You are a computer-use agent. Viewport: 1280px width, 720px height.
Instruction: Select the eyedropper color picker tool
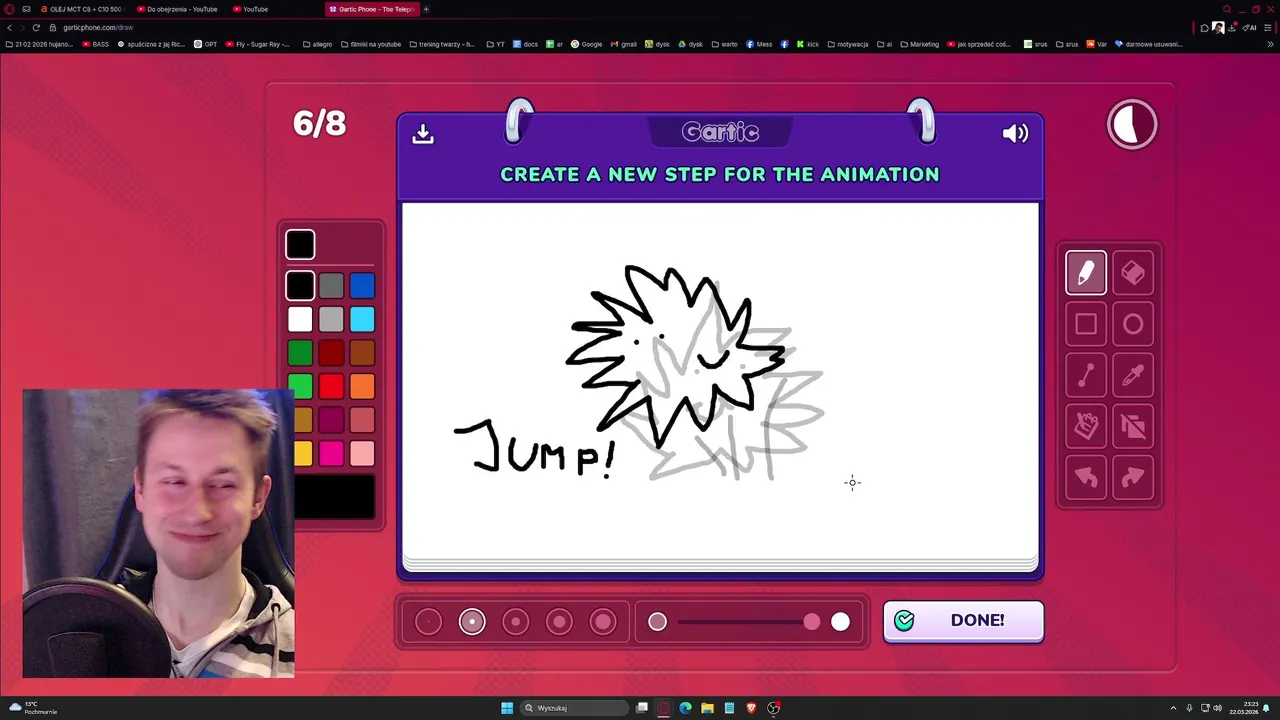click(1133, 375)
